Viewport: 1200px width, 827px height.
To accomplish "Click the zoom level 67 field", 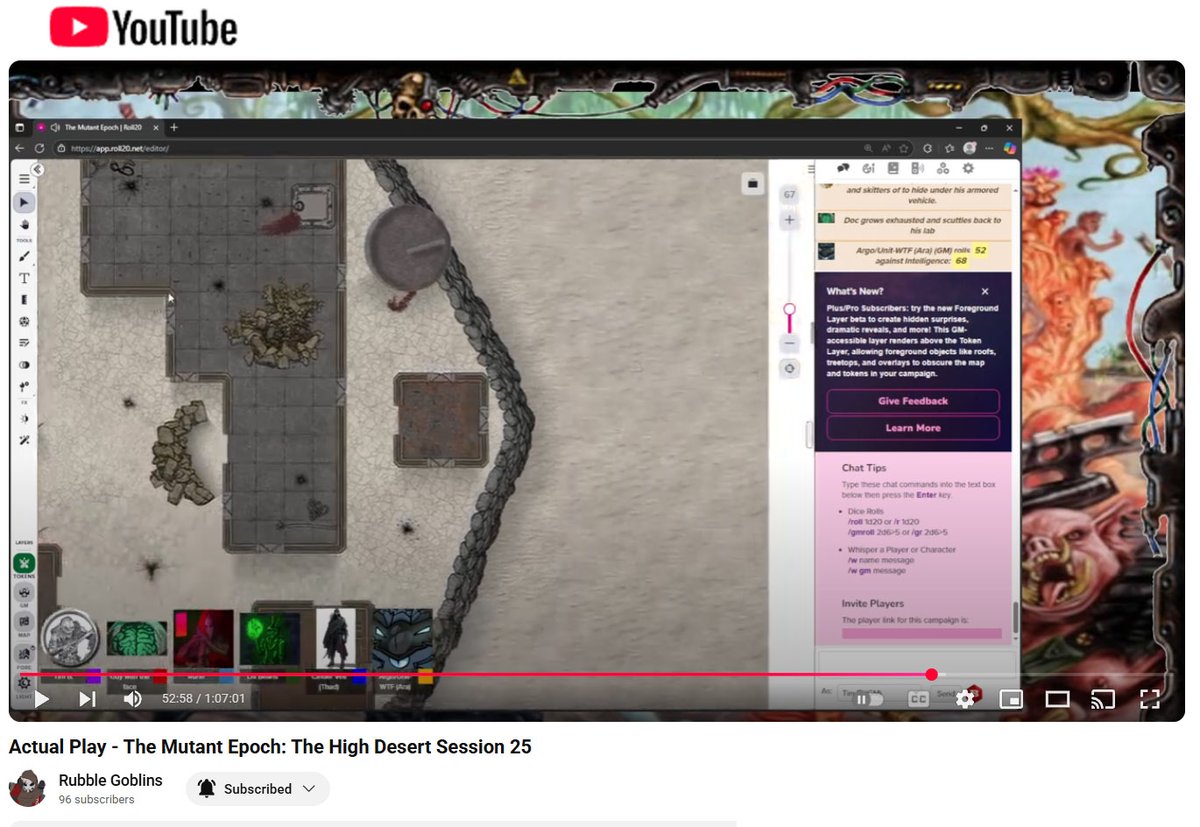I will tap(790, 195).
